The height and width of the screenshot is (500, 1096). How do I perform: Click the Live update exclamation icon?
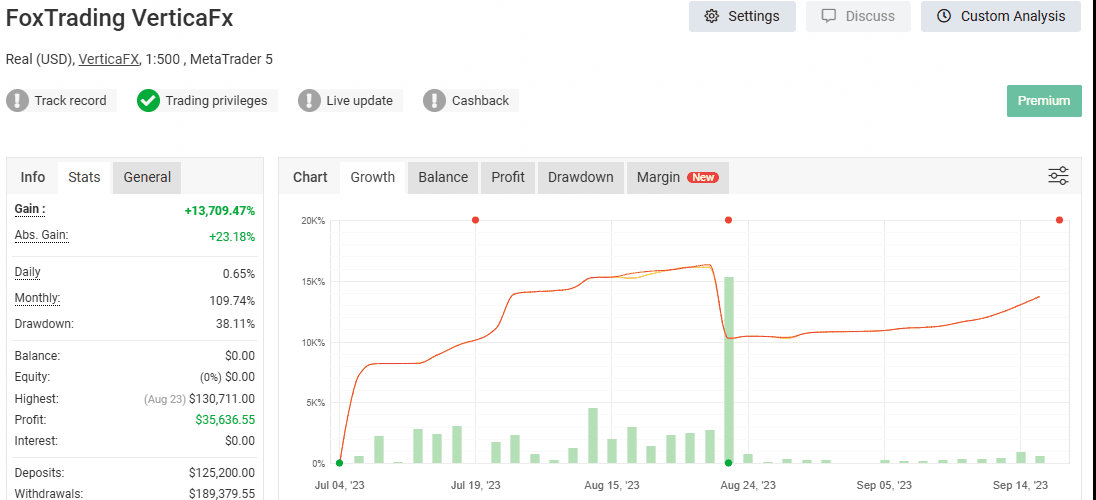309,101
